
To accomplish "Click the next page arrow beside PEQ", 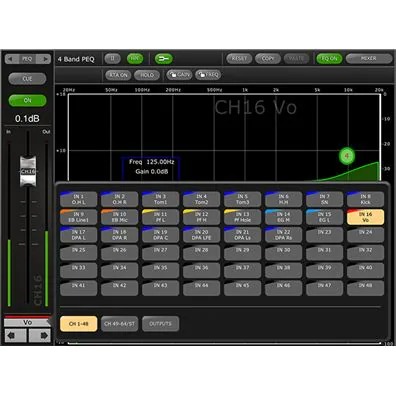I will click(x=44, y=59).
